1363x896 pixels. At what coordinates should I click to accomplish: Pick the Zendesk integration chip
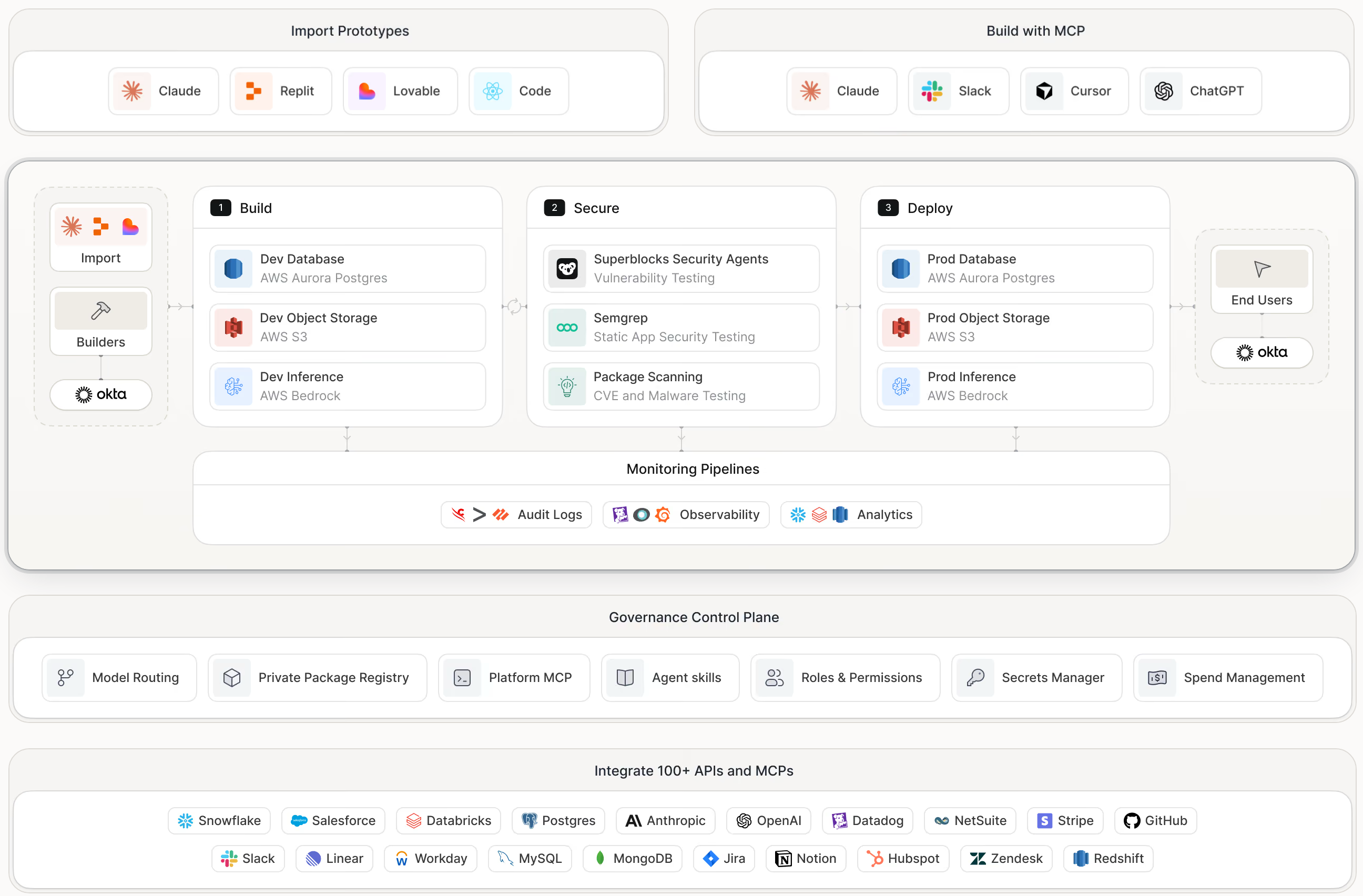1006,858
